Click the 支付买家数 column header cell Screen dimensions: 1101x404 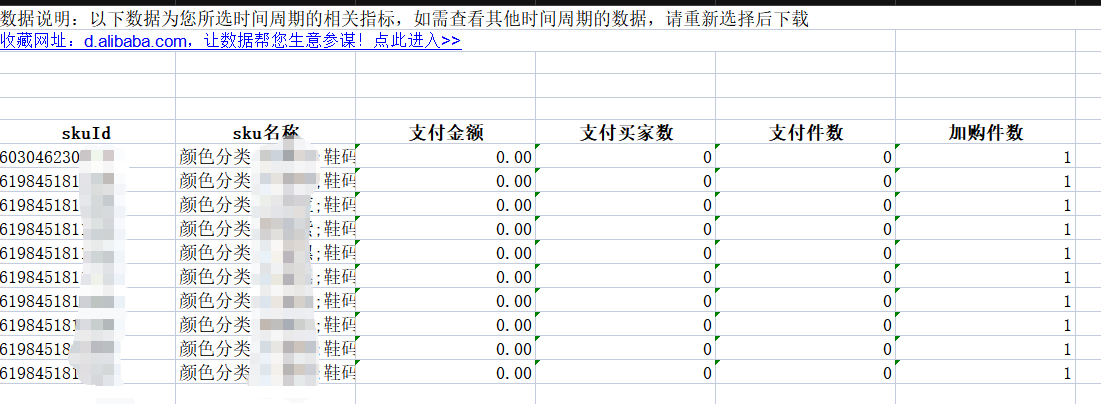point(626,133)
